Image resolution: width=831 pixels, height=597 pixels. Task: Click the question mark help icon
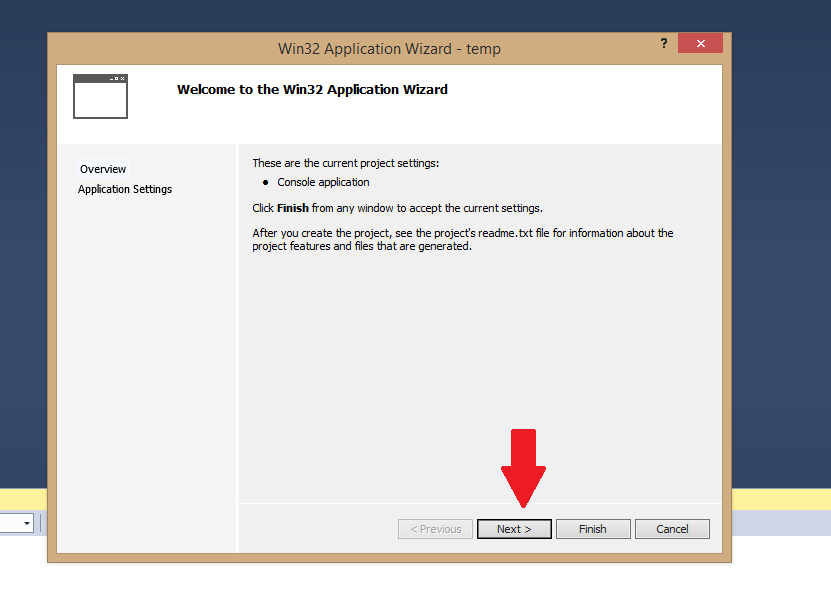pos(664,44)
